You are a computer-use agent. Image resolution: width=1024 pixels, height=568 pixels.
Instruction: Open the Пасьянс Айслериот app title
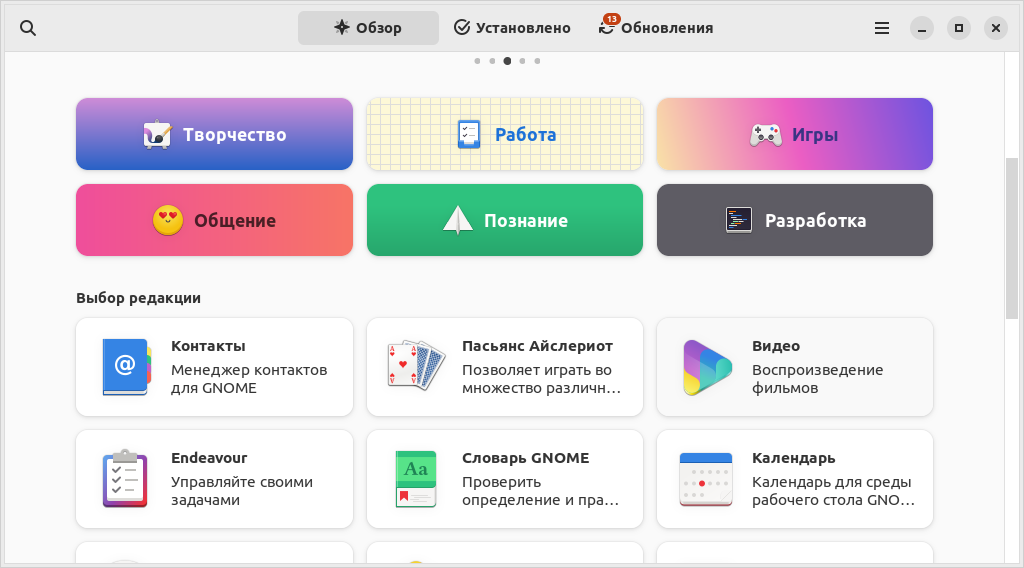tap(537, 346)
